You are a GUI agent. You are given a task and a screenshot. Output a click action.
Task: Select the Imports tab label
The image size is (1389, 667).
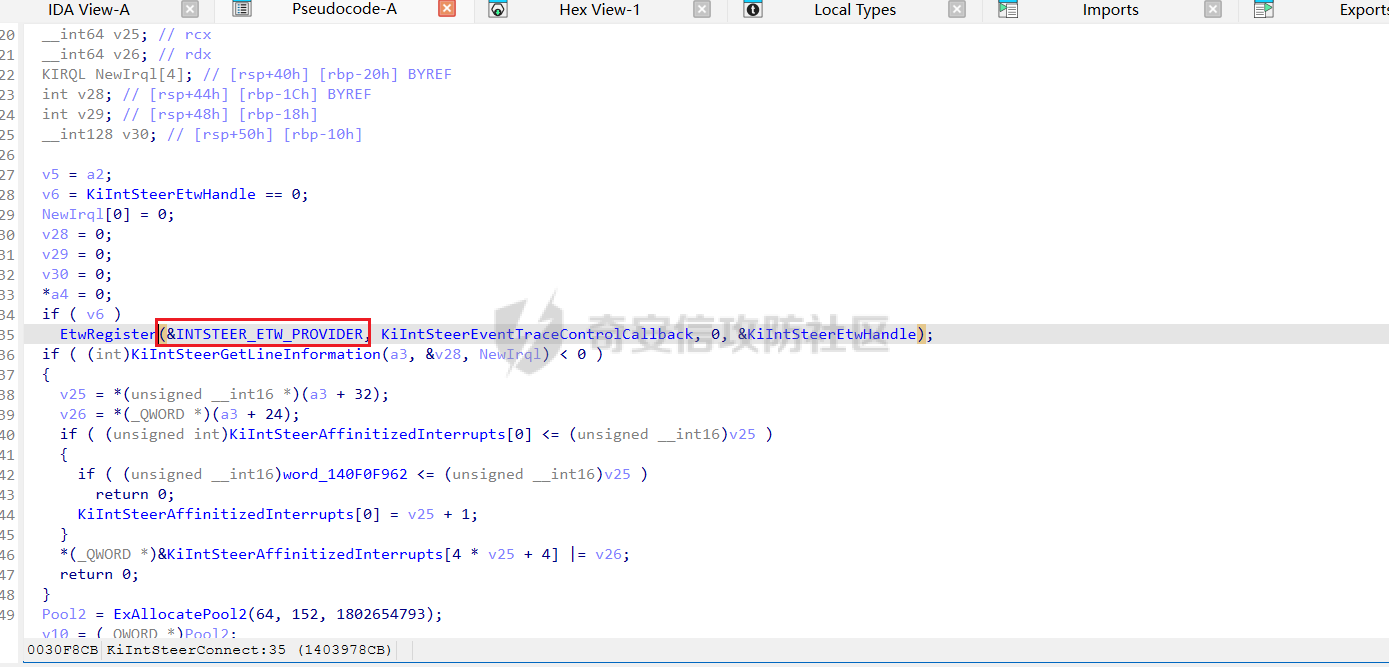coord(1110,10)
